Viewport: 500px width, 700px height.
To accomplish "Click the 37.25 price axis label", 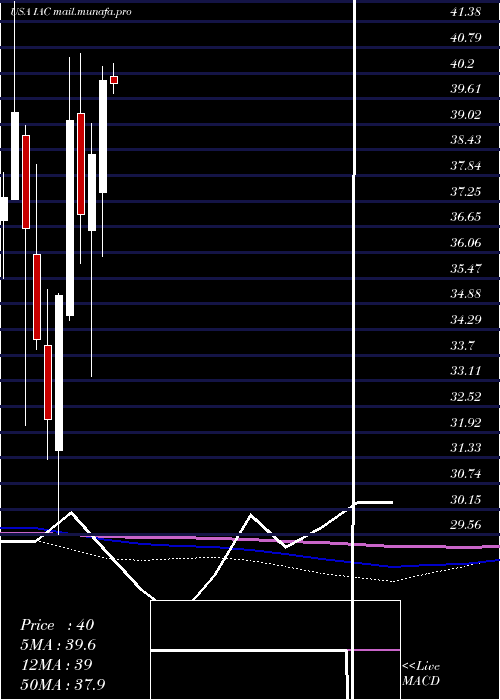I will pos(466,192).
